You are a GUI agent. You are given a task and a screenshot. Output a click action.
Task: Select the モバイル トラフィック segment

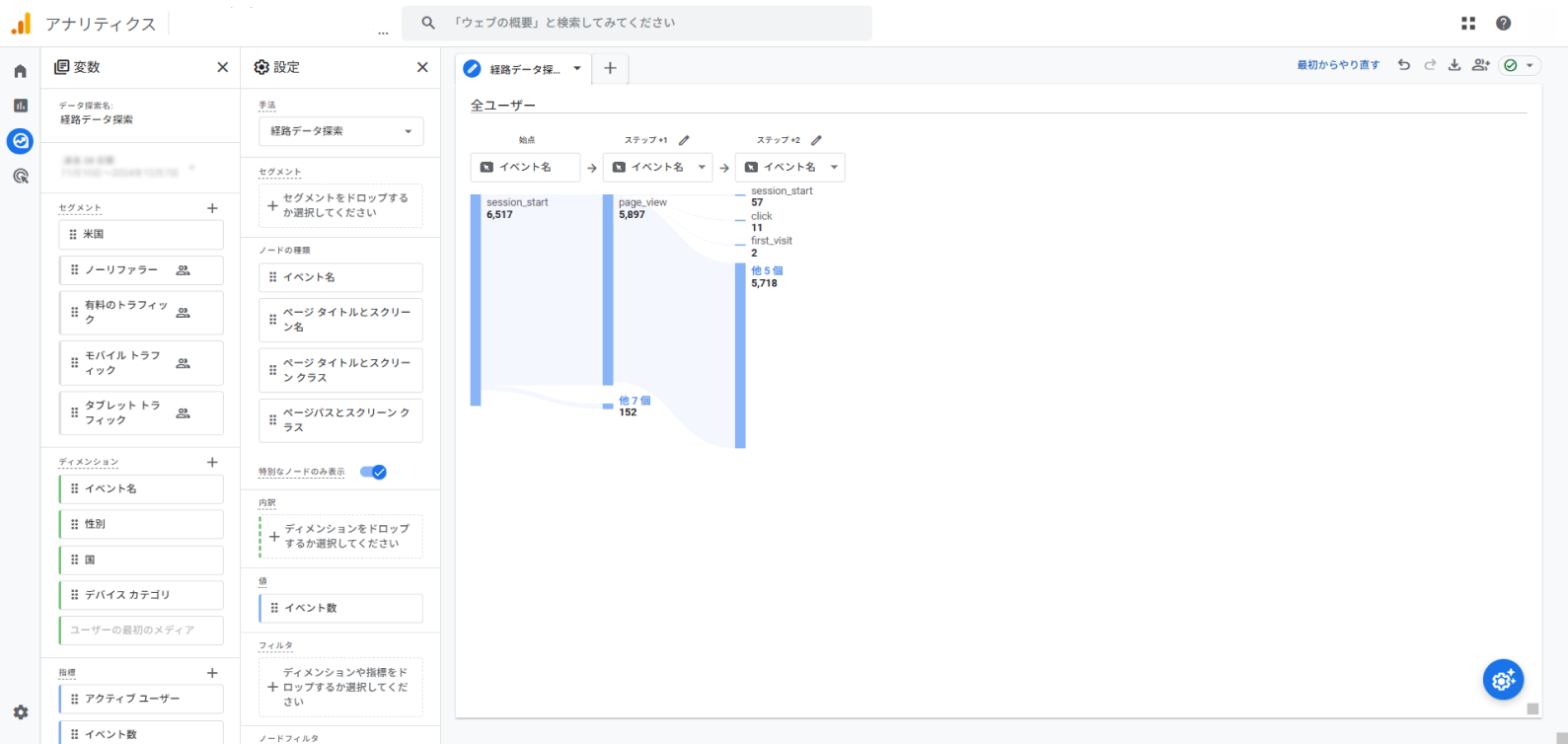point(141,363)
